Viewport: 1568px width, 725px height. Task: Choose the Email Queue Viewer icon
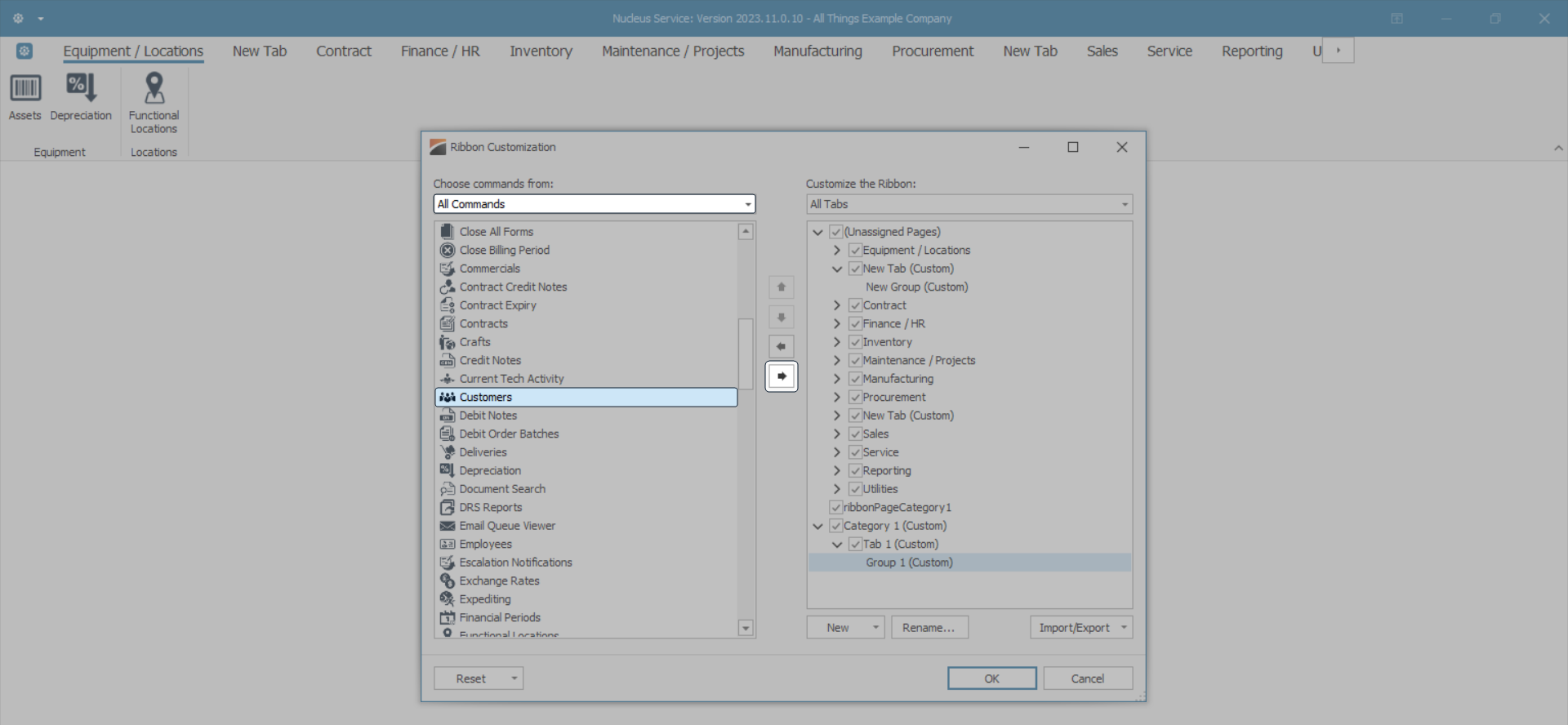448,526
